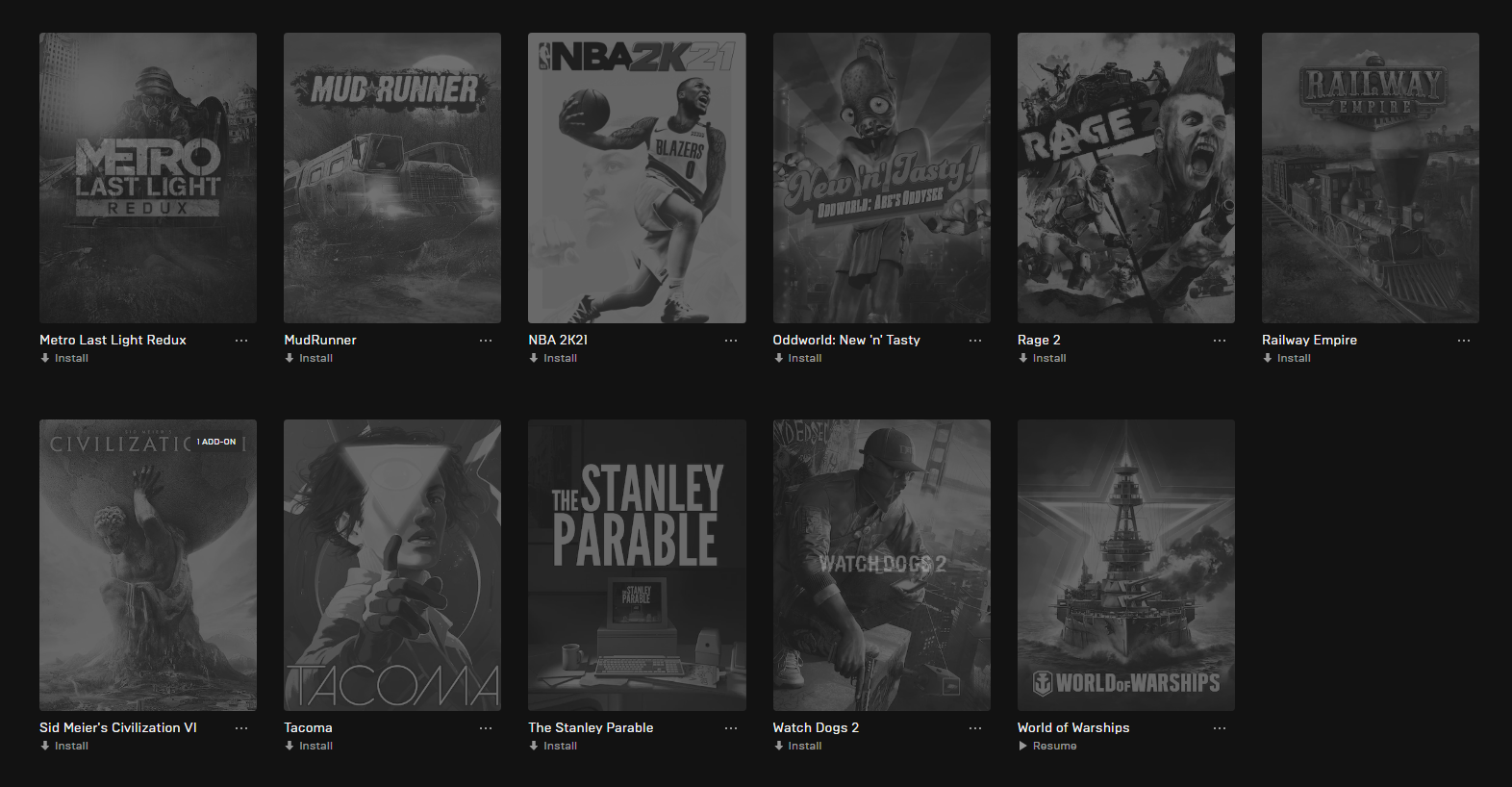Click the Tacoma game cover image
The height and width of the screenshot is (787, 1512).
(392, 565)
